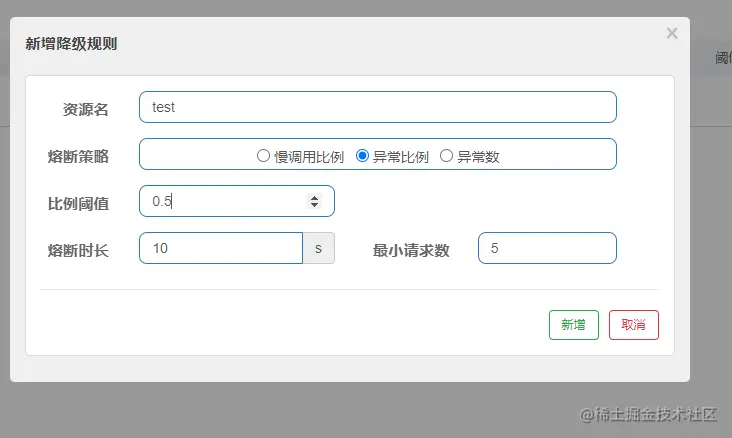Click the green 新增 button
Image resolution: width=732 pixels, height=438 pixels.
tap(574, 325)
